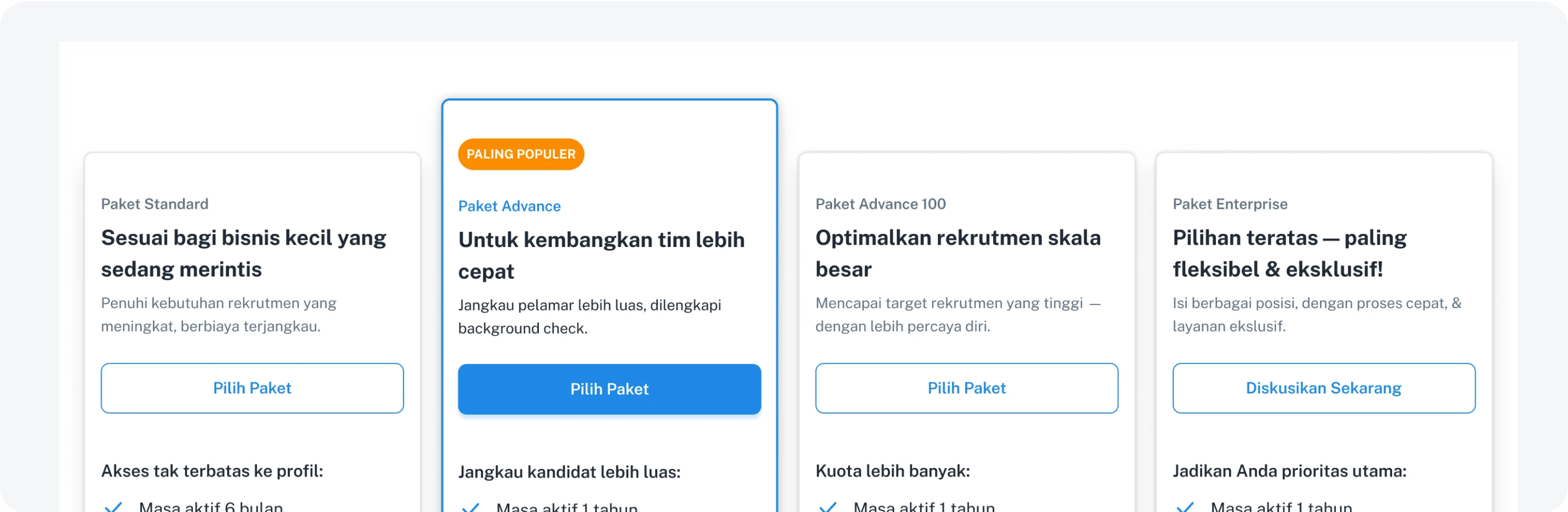Click the checkmark icon in the Advance 100 card
The width and height of the screenshot is (1568, 512).
[828, 507]
